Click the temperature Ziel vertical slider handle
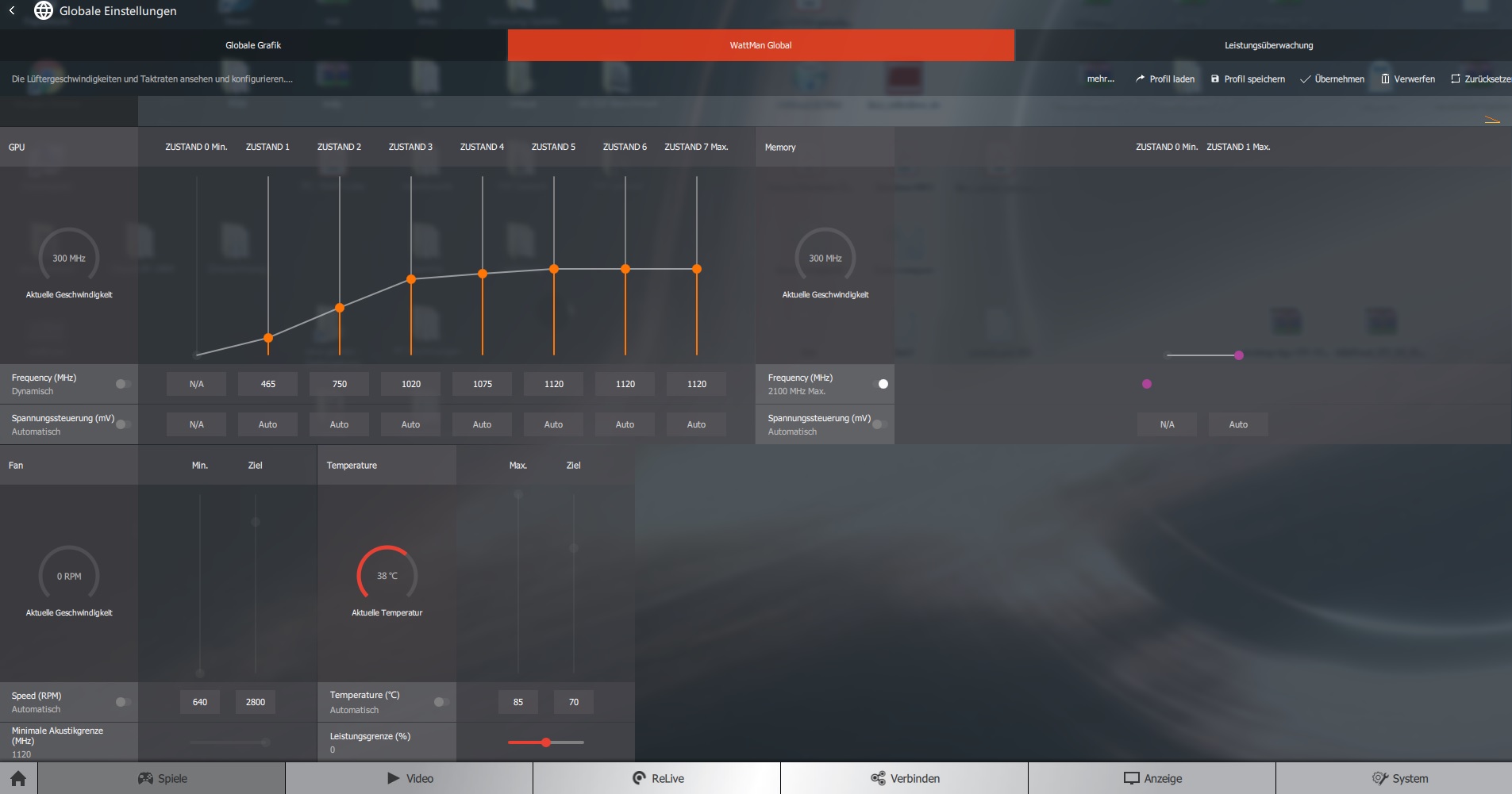This screenshot has height=794, width=1512. tap(574, 548)
